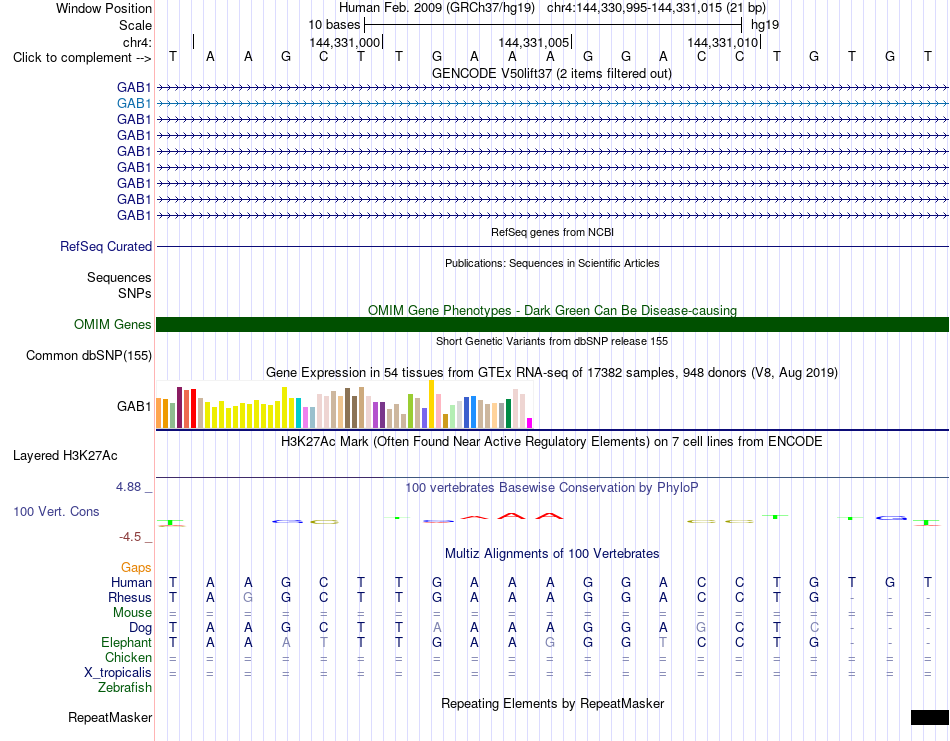The width and height of the screenshot is (950, 741).
Task: Click the orange "Gaps" label
Action: (x=136, y=568)
